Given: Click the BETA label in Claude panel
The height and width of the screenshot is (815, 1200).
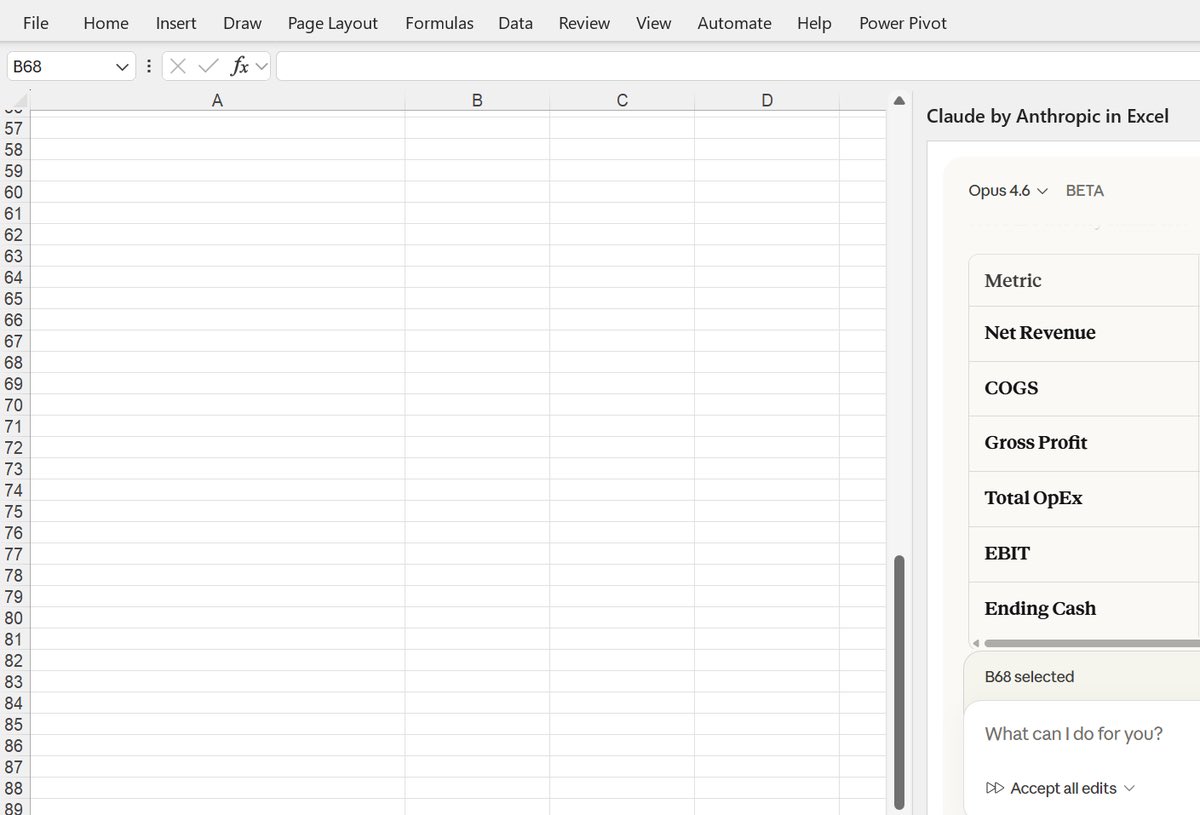Looking at the screenshot, I should pos(1085,190).
